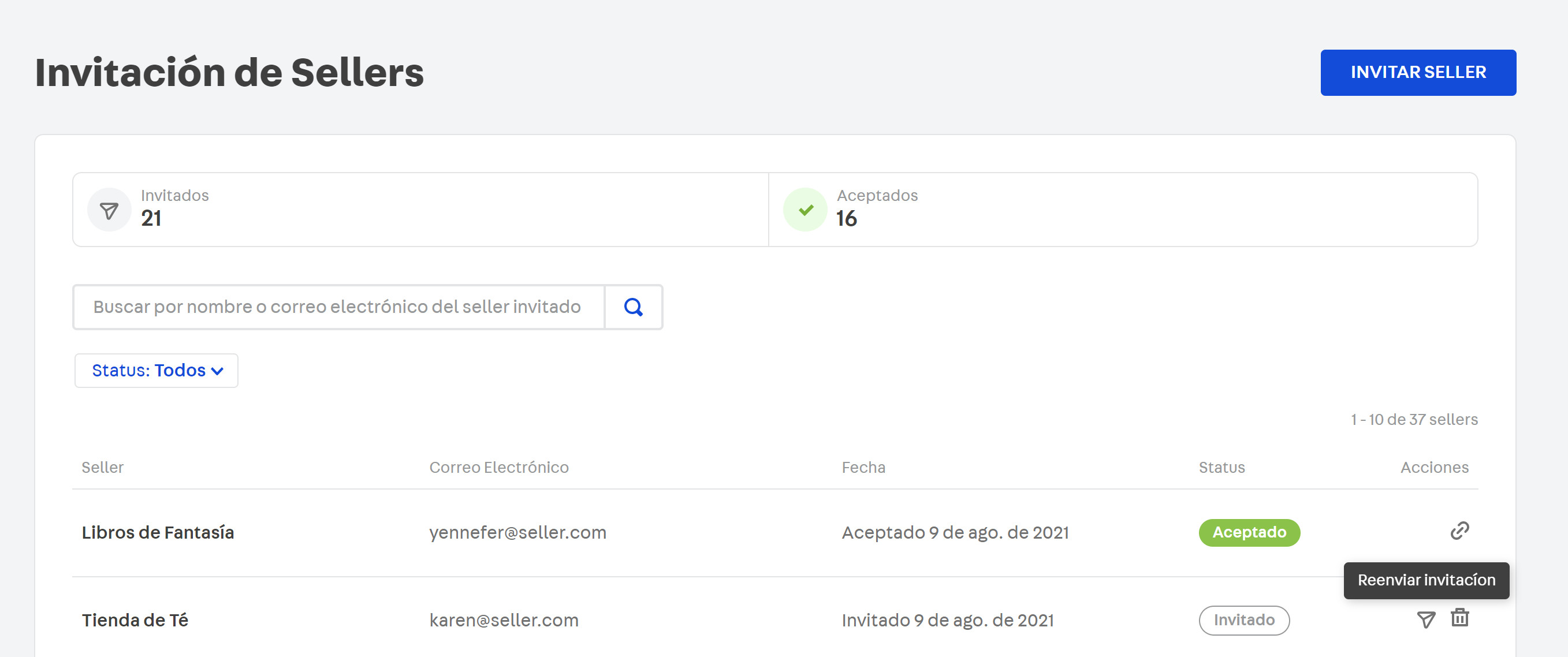The width and height of the screenshot is (1568, 657).
Task: Select the Invitados 21 summary card
Action: [x=420, y=210]
